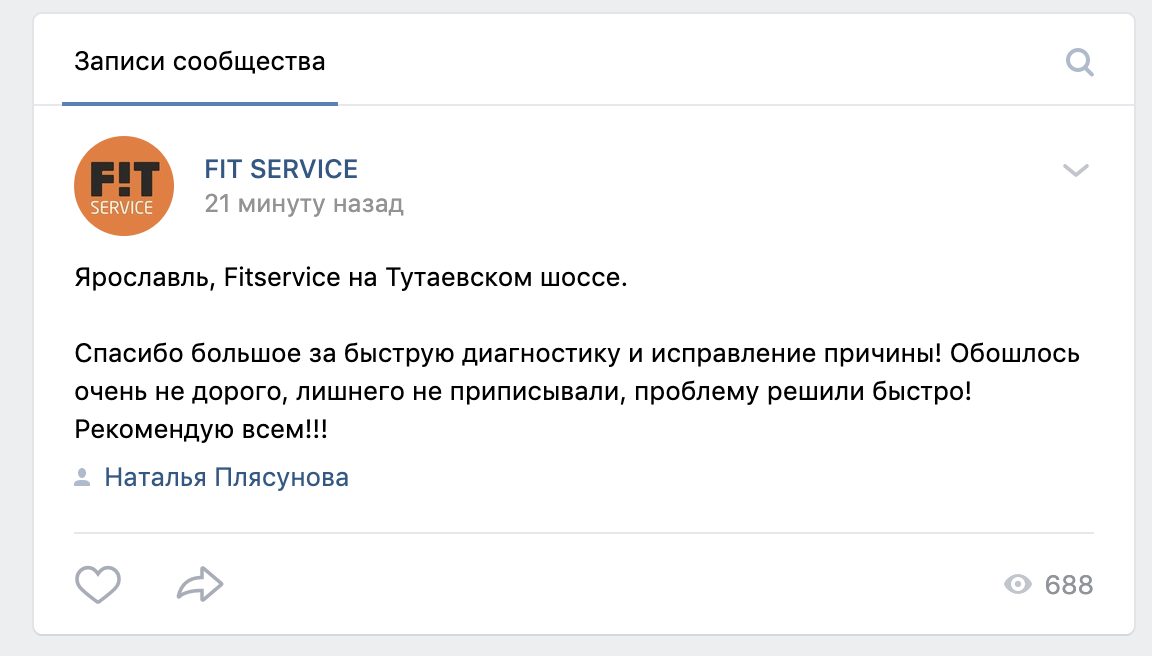The width and height of the screenshot is (1152, 656).
Task: Click the 'Рекомендую всем!!!' line
Action: coord(201,430)
